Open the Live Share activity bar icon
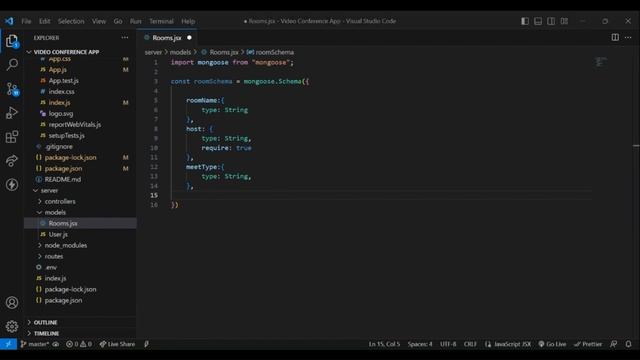 [x=12, y=161]
